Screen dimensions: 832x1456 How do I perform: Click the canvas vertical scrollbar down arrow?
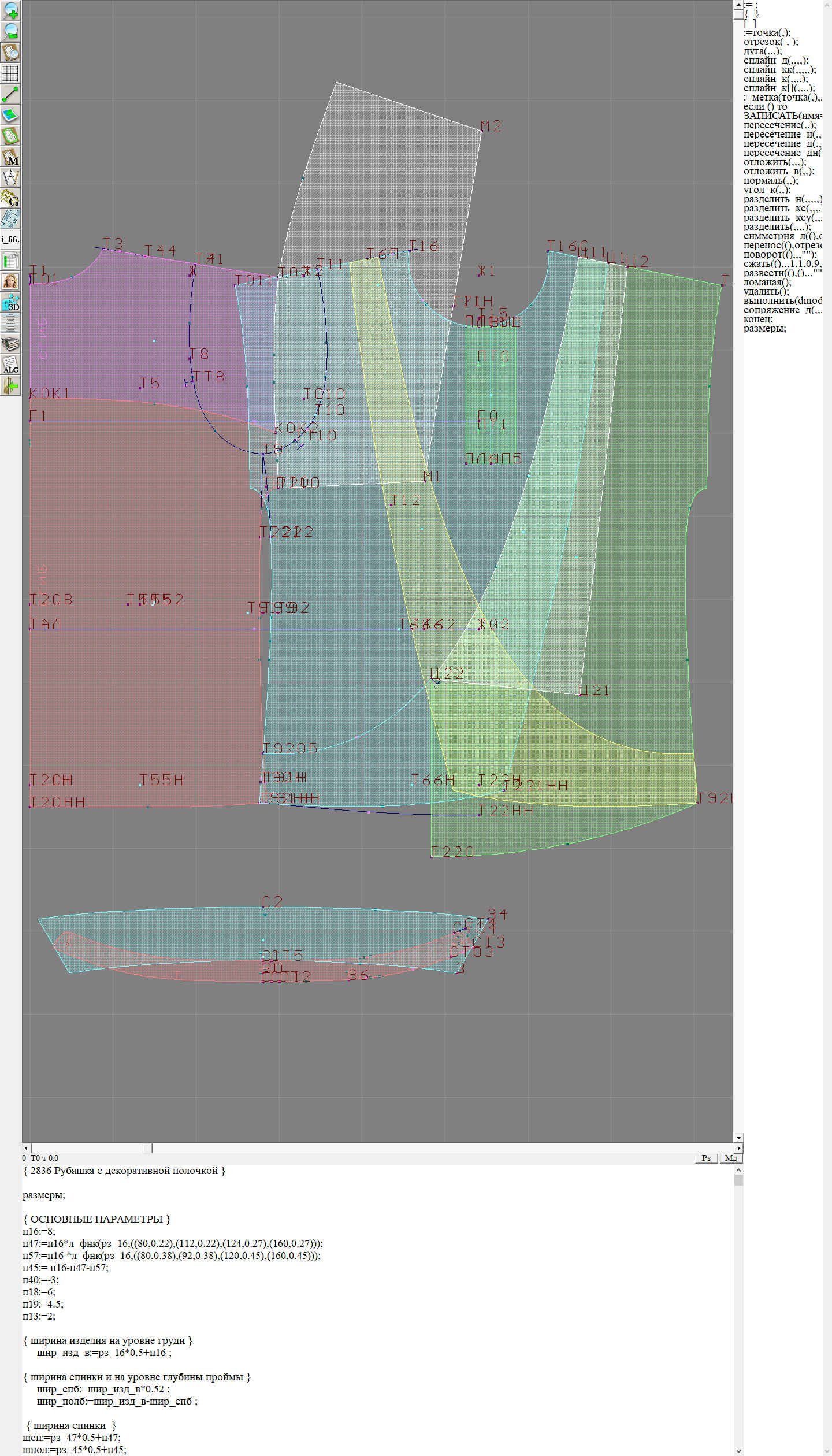[738, 1138]
